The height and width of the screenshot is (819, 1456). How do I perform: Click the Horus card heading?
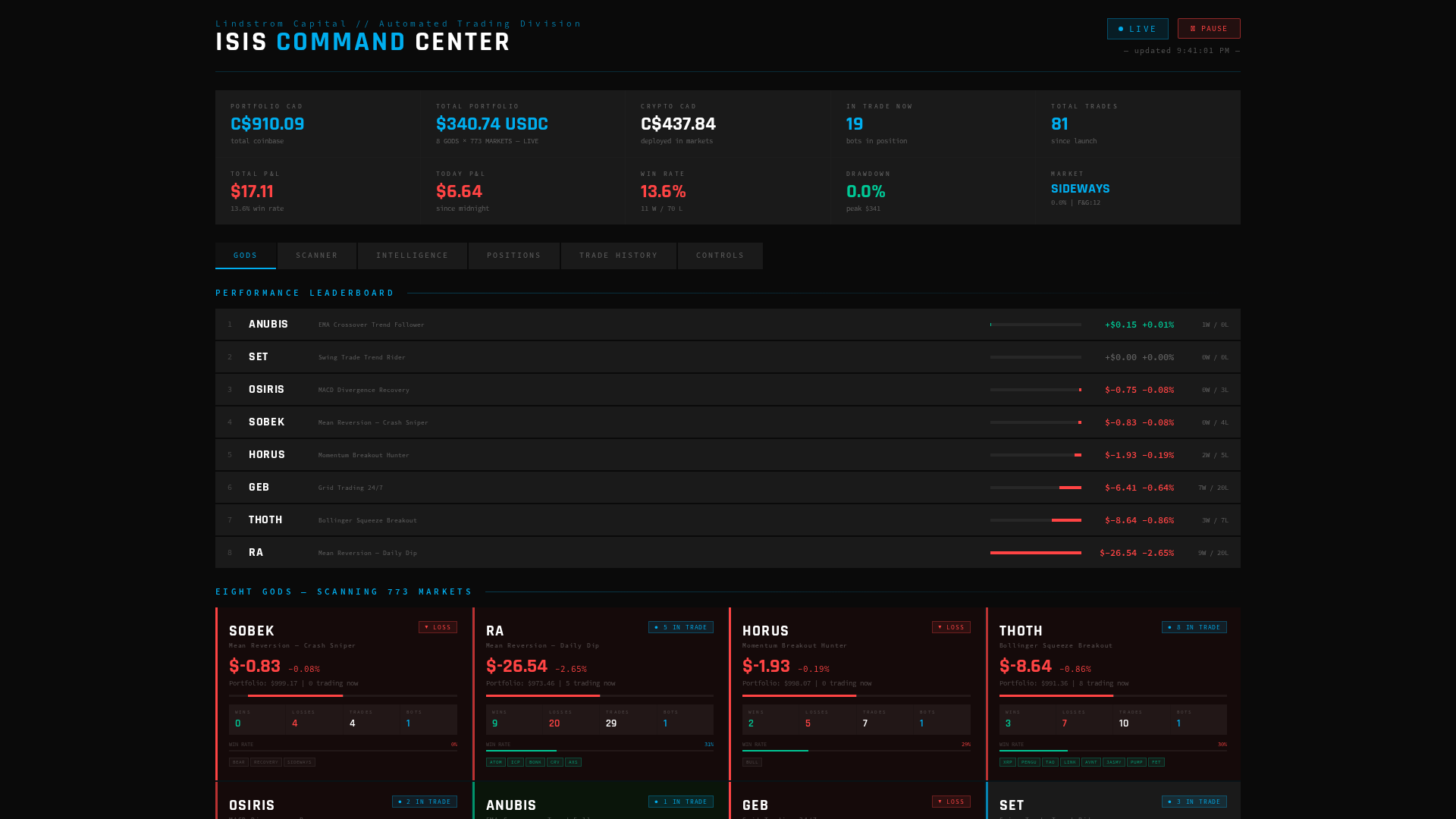pyautogui.click(x=766, y=631)
